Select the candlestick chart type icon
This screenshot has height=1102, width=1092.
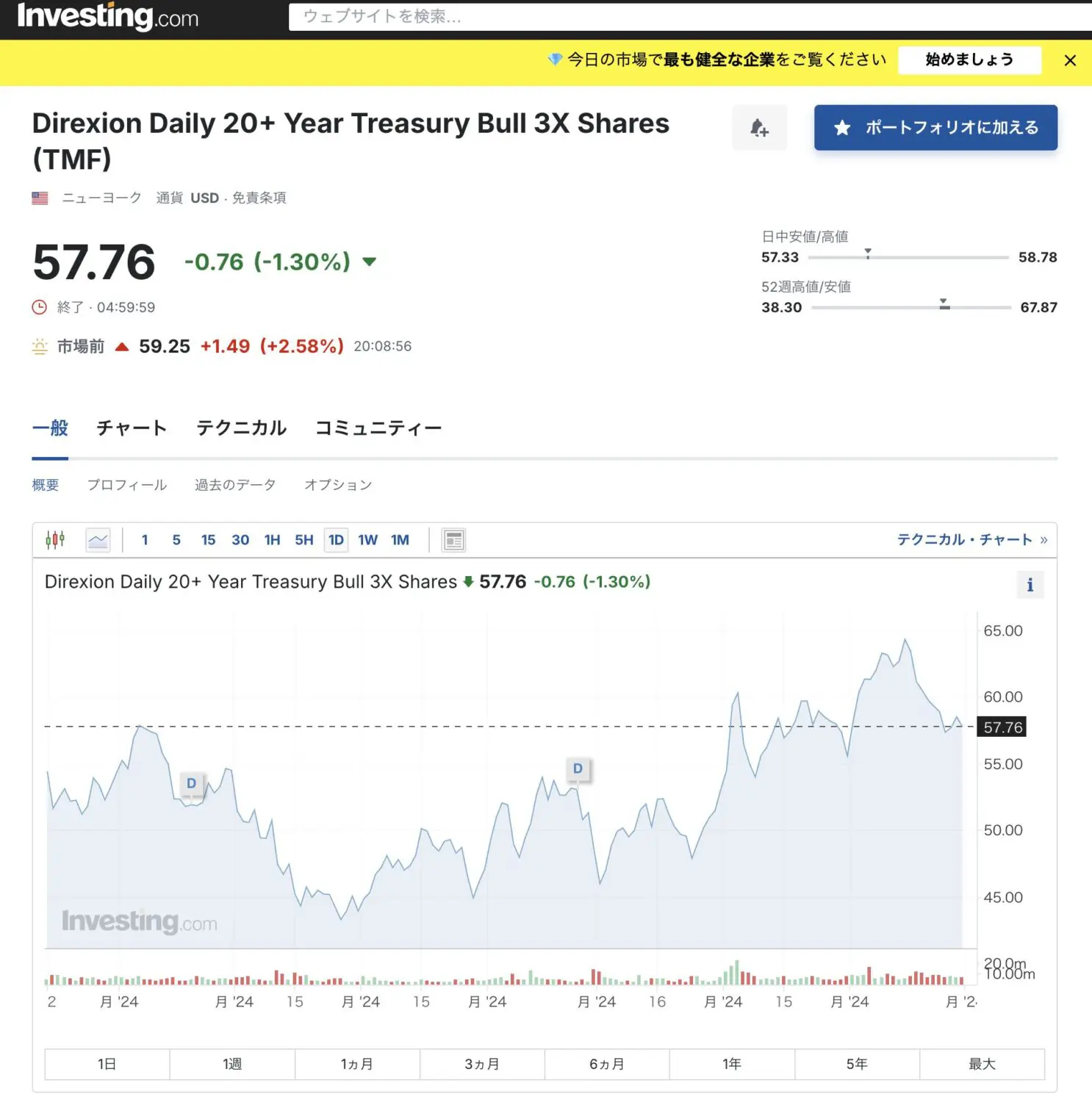[x=55, y=540]
